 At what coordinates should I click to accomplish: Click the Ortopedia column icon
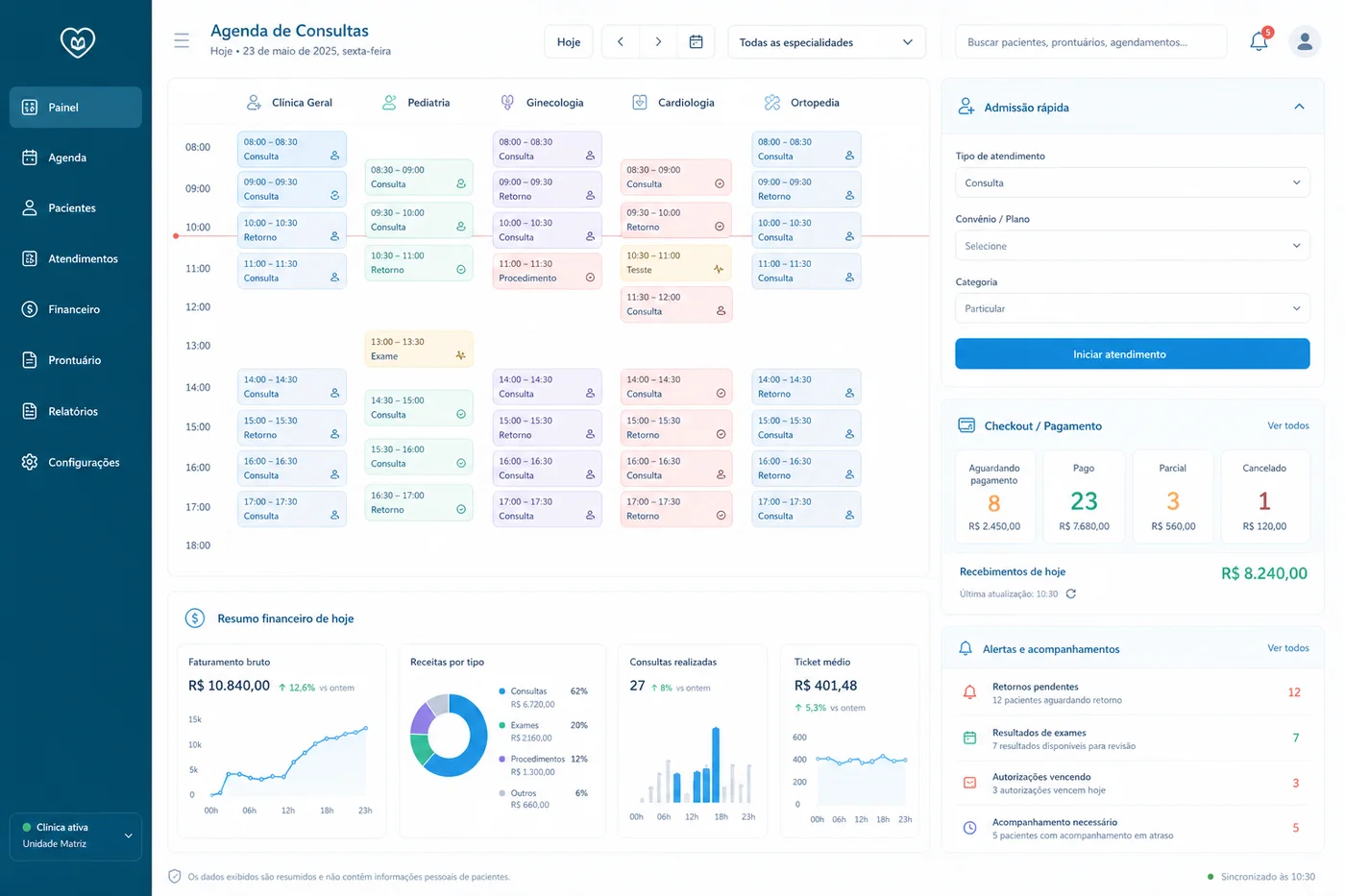click(772, 103)
